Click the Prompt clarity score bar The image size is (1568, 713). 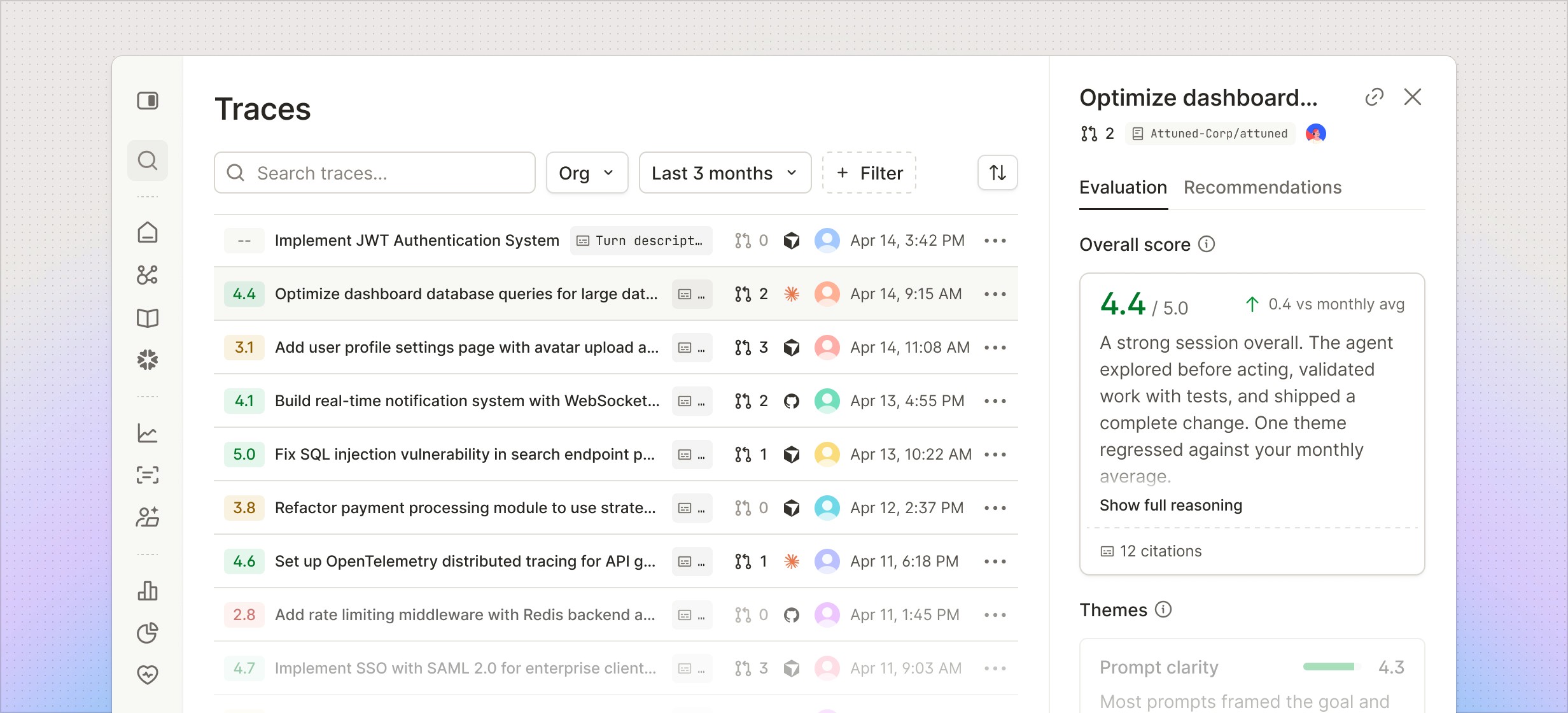pyautogui.click(x=1333, y=667)
